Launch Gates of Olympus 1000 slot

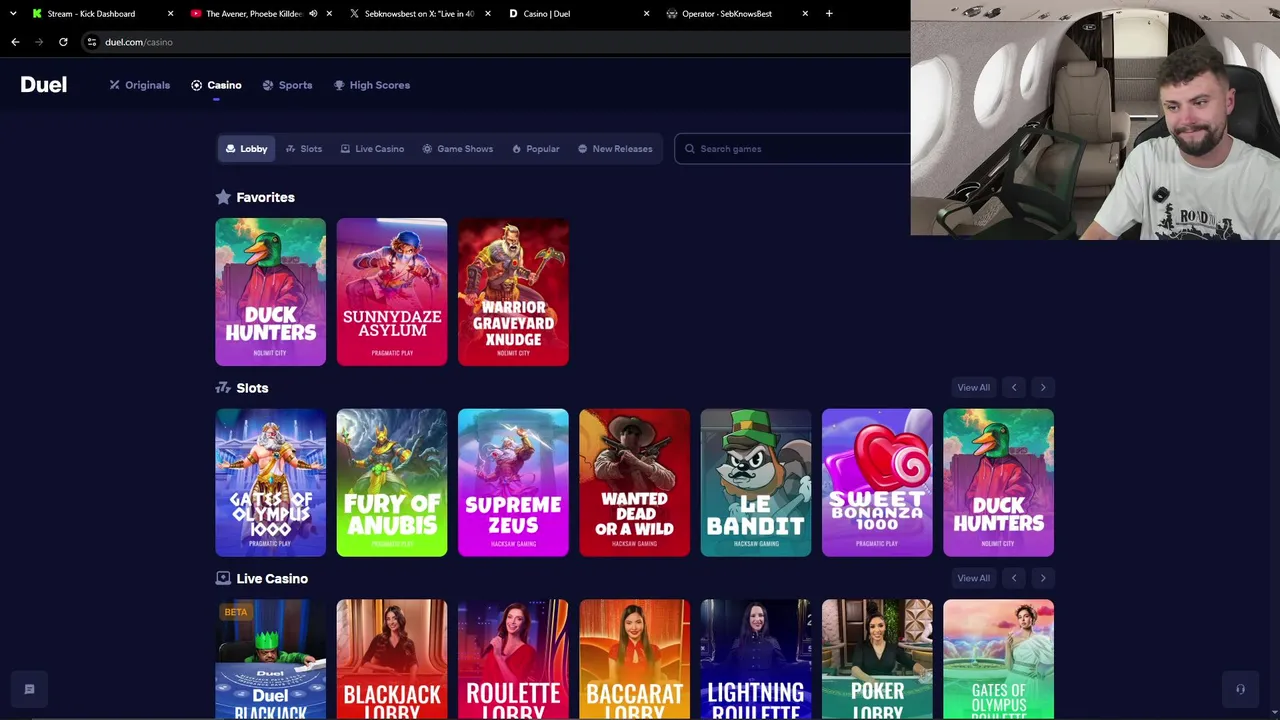[x=270, y=483]
